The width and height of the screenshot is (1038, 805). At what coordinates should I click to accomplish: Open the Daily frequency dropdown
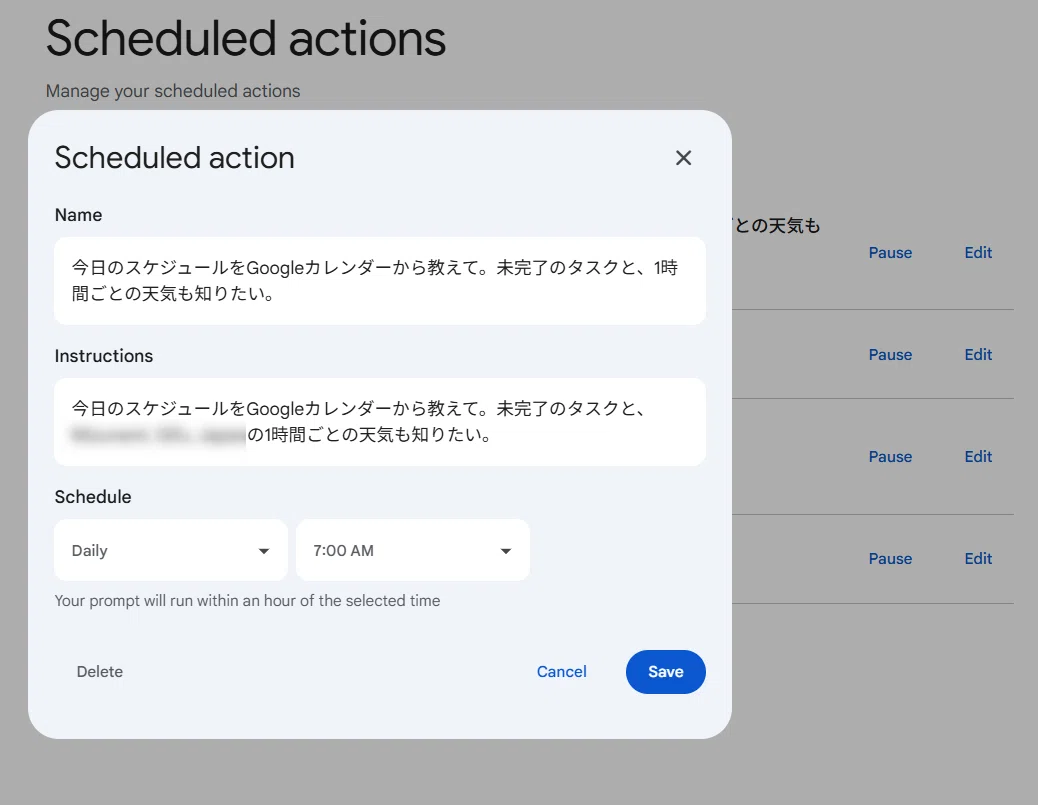[171, 550]
